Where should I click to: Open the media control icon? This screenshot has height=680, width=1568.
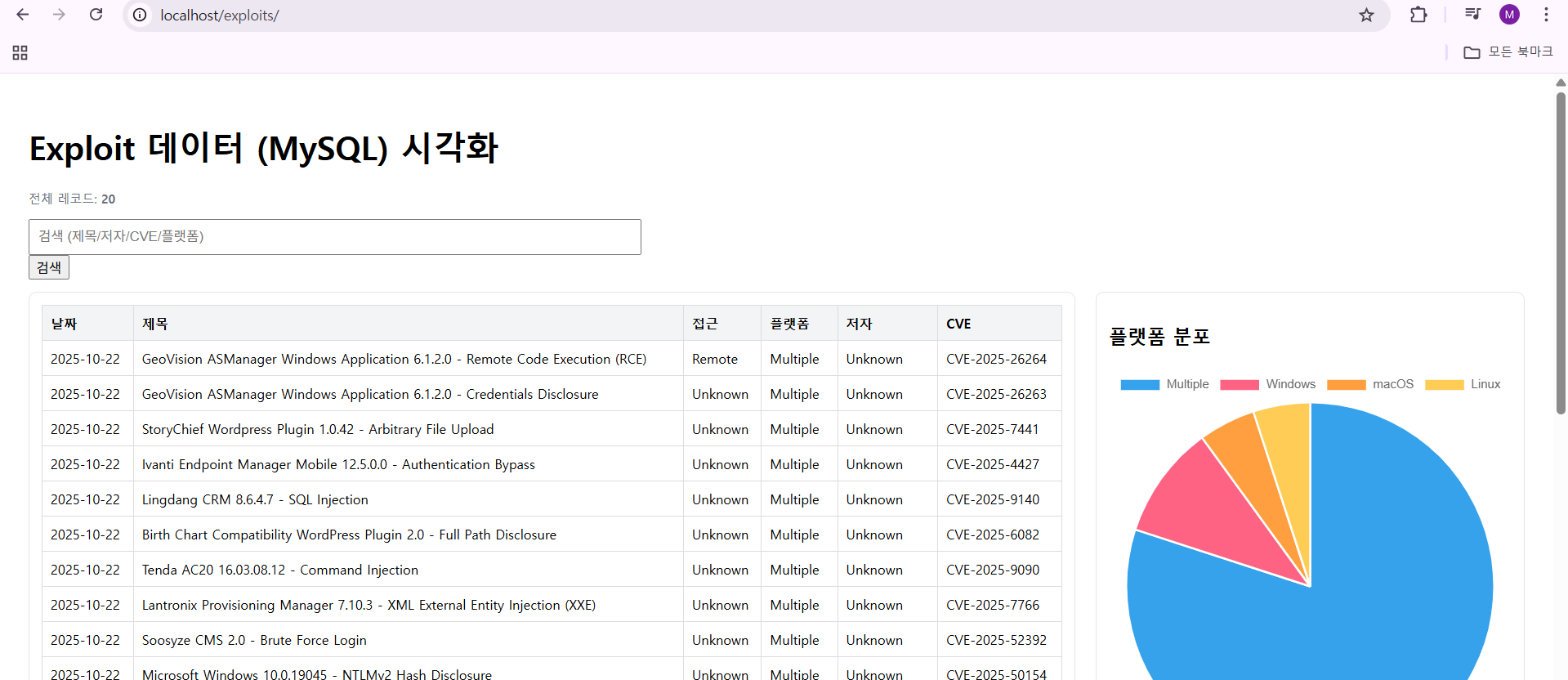1472,15
